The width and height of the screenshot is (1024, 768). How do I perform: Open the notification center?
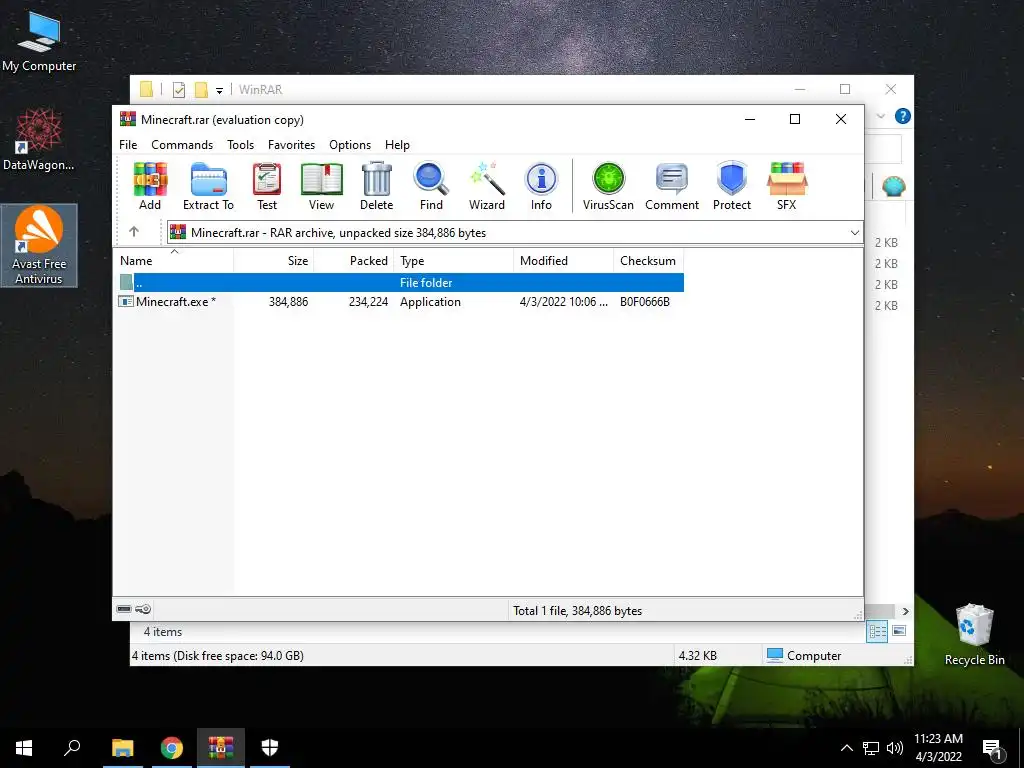[992, 749]
